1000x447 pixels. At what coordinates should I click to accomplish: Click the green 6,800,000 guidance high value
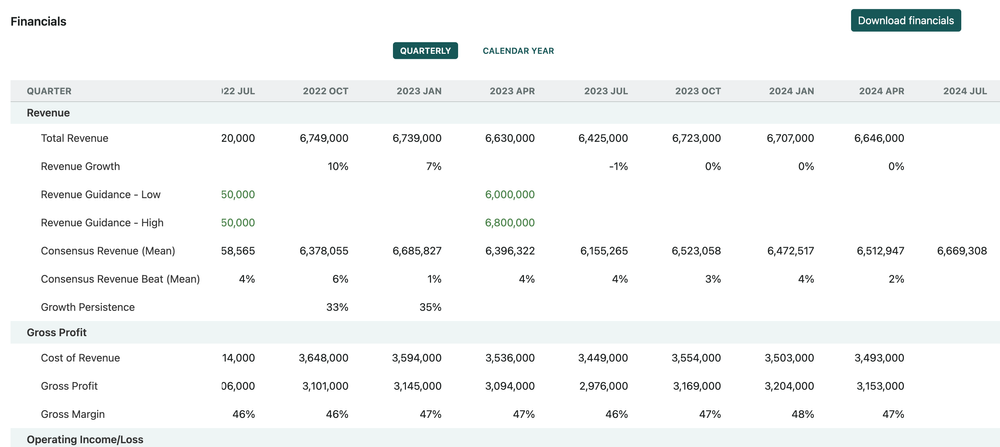[x=509, y=222]
